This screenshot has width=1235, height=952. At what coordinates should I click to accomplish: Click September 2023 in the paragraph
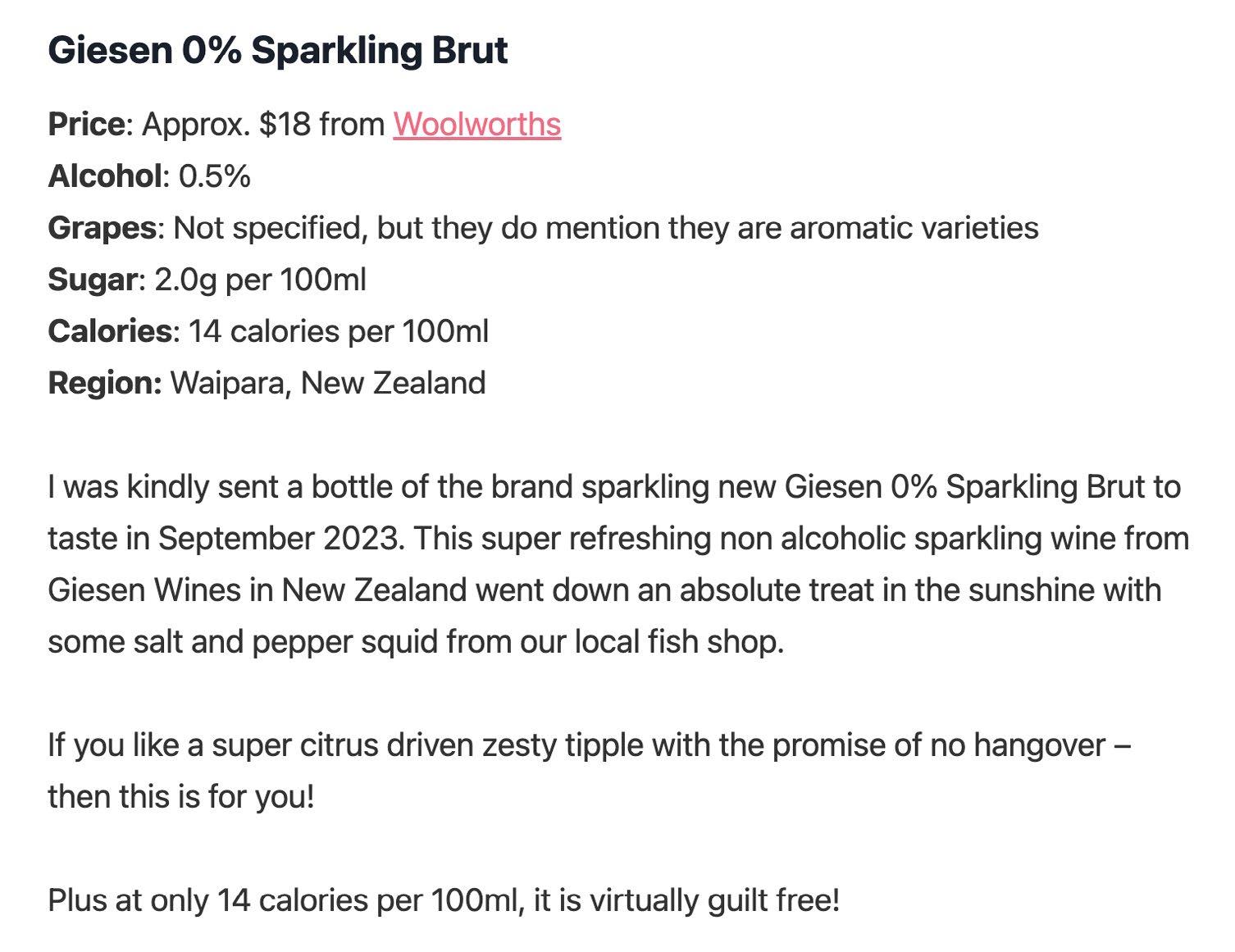coord(281,539)
